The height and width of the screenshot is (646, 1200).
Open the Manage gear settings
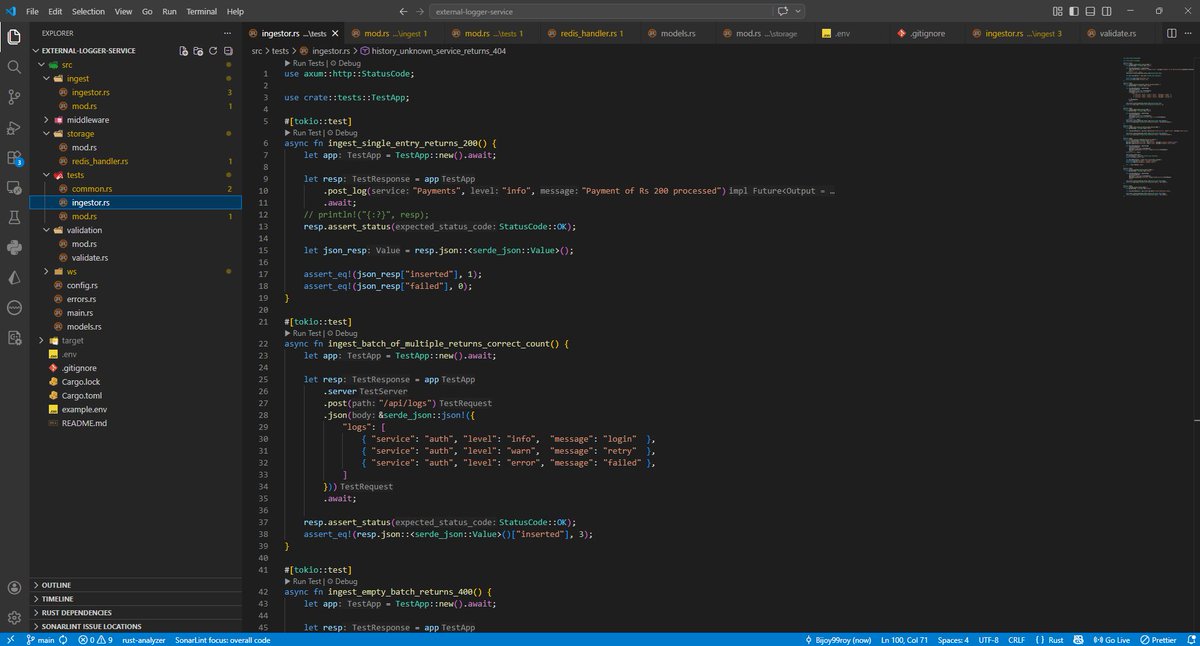[x=14, y=618]
